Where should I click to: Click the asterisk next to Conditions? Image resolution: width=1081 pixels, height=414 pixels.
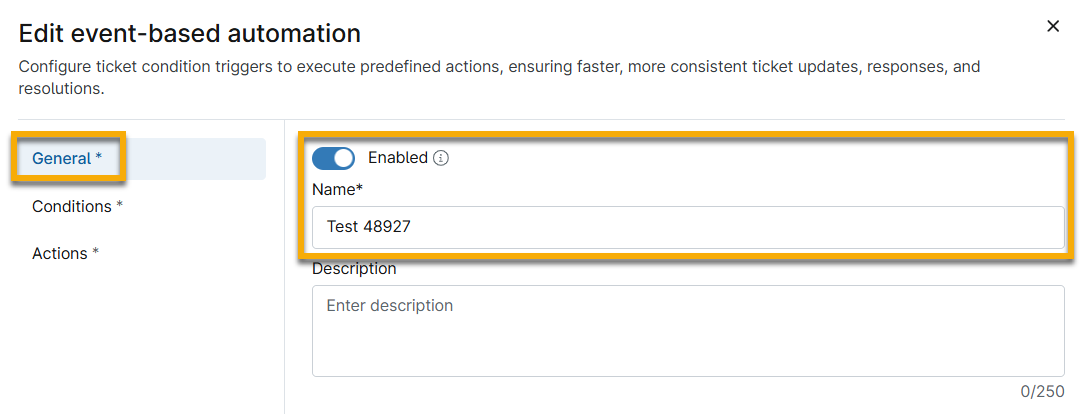pos(120,205)
